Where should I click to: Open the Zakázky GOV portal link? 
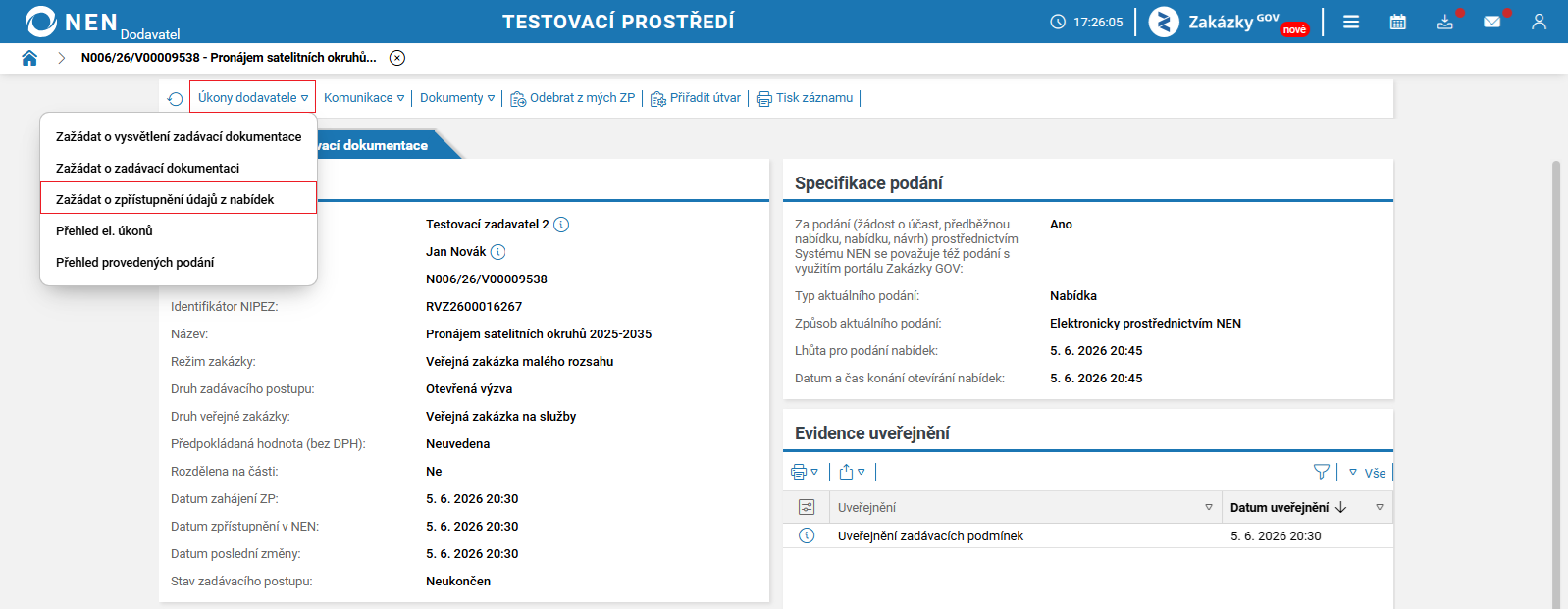click(1229, 22)
